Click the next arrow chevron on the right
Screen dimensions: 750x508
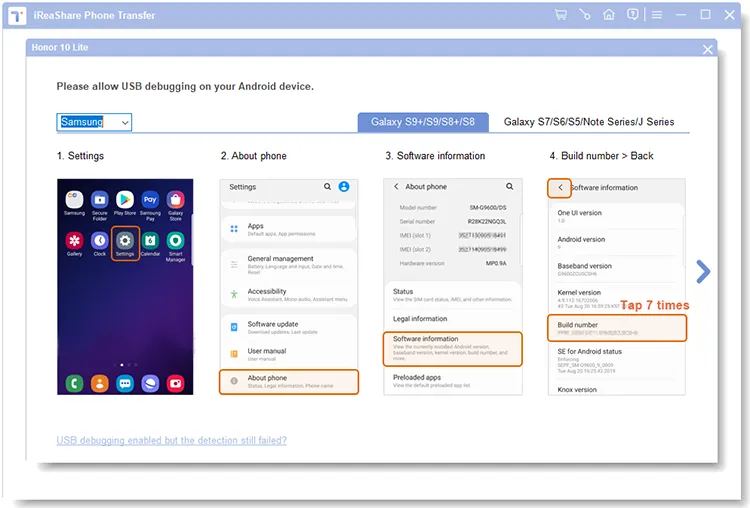tap(703, 272)
